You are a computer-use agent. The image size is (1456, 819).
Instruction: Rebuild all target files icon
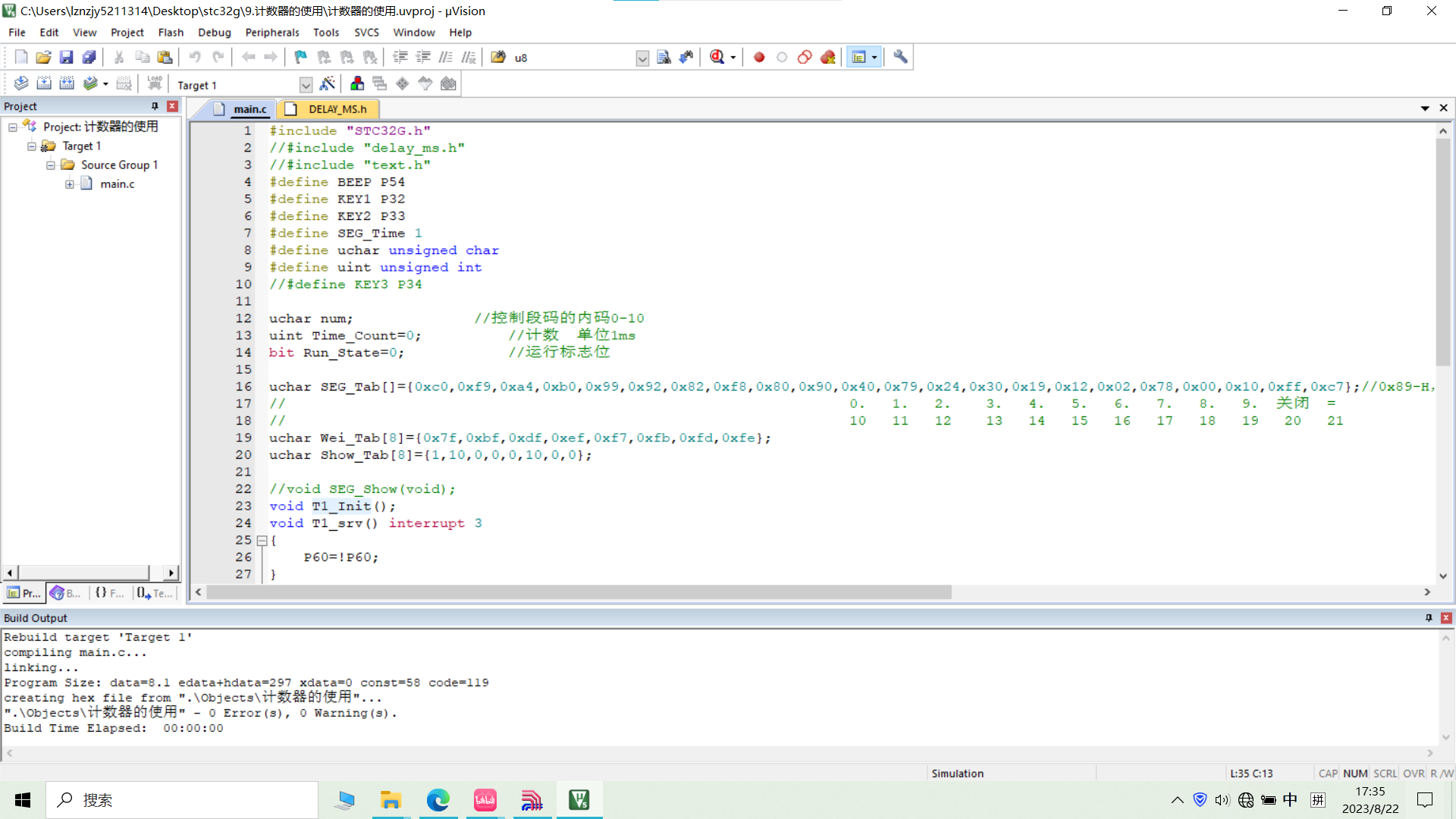(x=67, y=83)
